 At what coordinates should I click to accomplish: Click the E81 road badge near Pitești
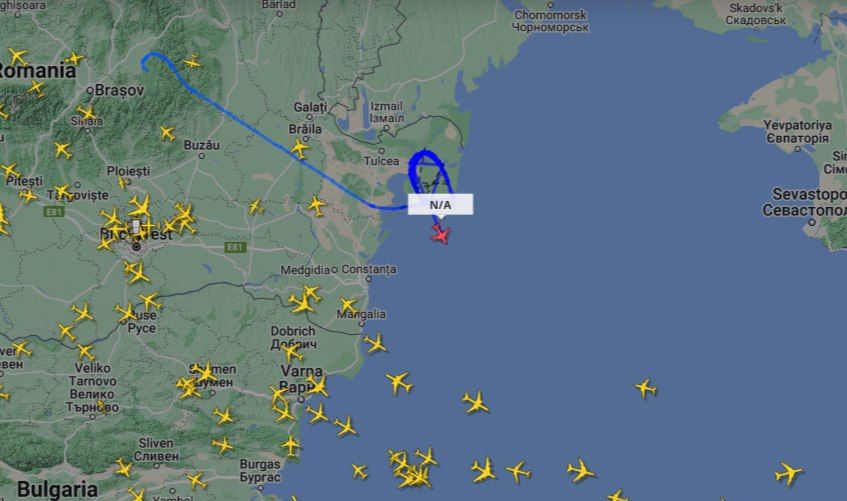coord(53,212)
